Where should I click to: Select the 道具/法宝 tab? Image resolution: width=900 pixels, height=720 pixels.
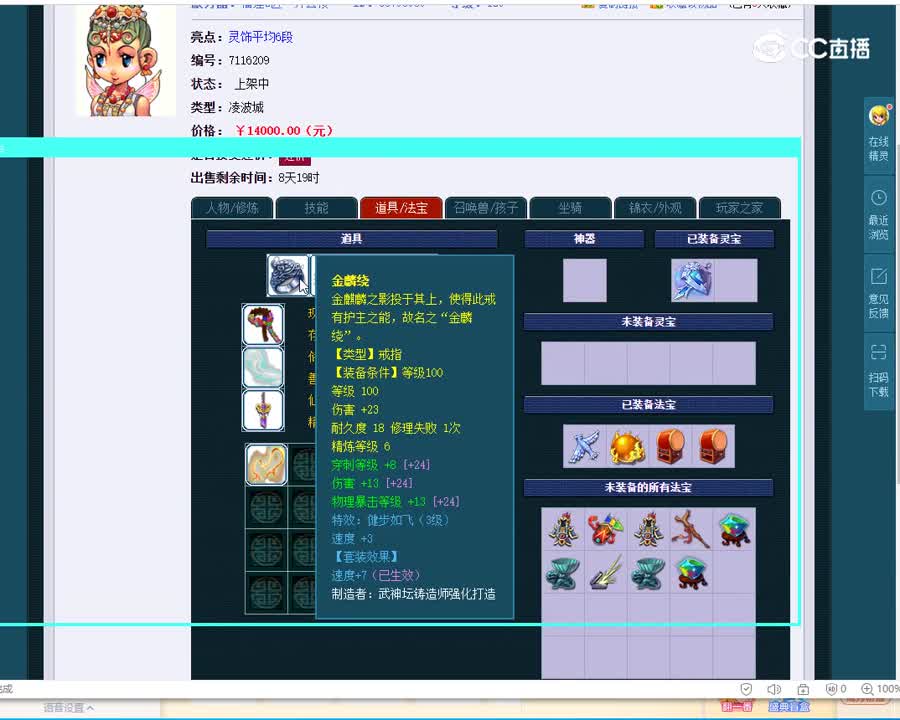pyautogui.click(x=401, y=208)
